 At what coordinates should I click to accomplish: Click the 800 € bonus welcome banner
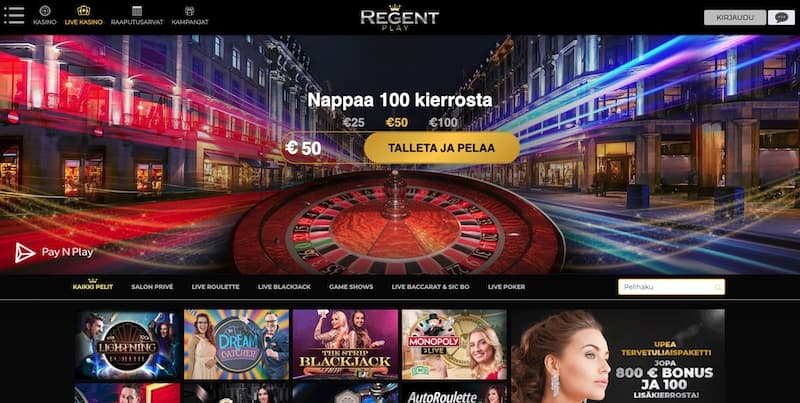[618, 356]
